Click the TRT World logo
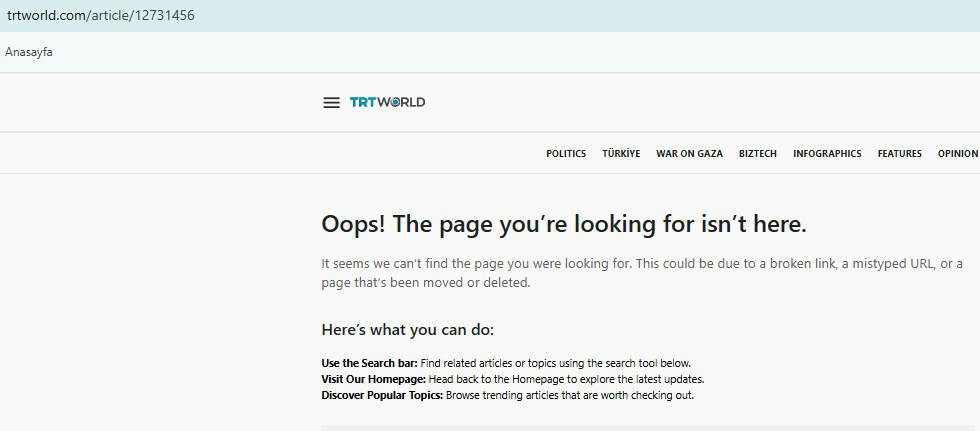The height and width of the screenshot is (431, 980). [387, 102]
